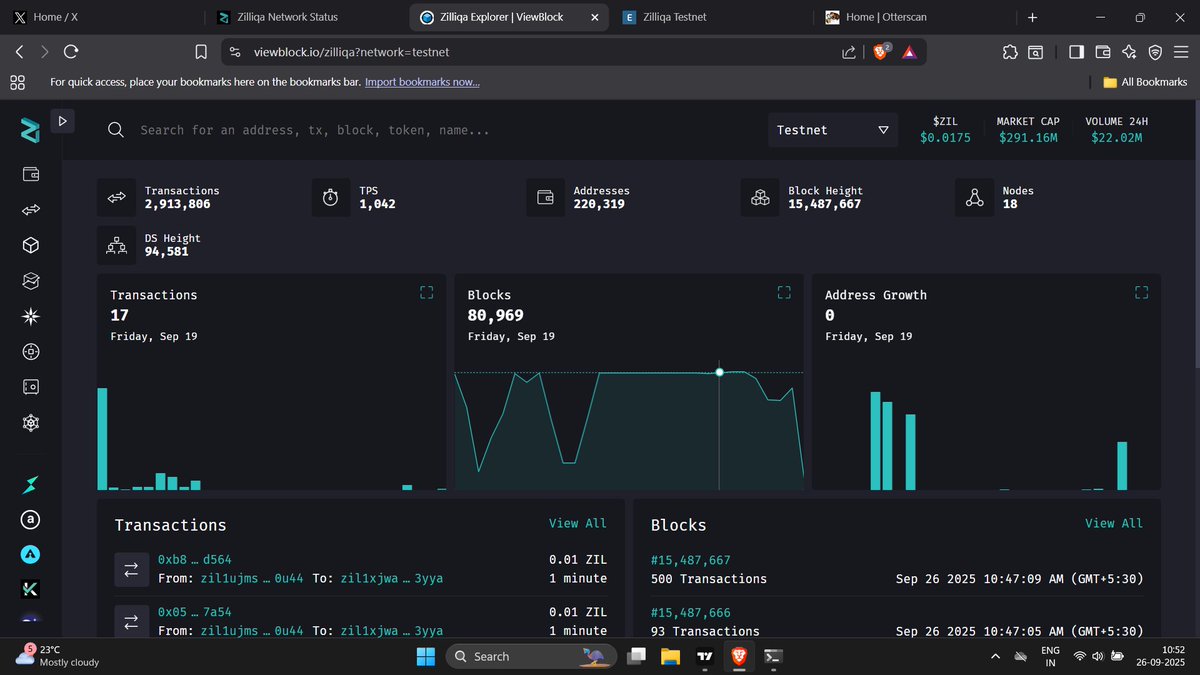Screen dimensions: 1200x675
Task: Switch to the Zilliqa Testnet browser tab
Action: pos(669,17)
